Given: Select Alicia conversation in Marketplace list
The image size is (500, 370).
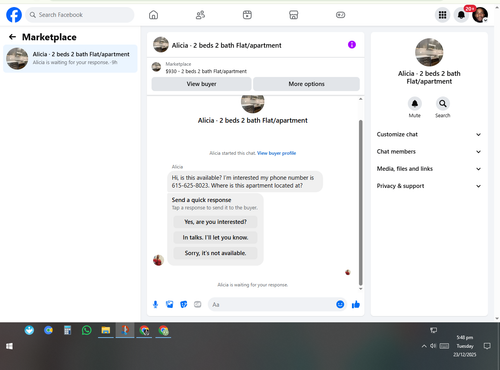Looking at the screenshot, I should [x=70, y=59].
